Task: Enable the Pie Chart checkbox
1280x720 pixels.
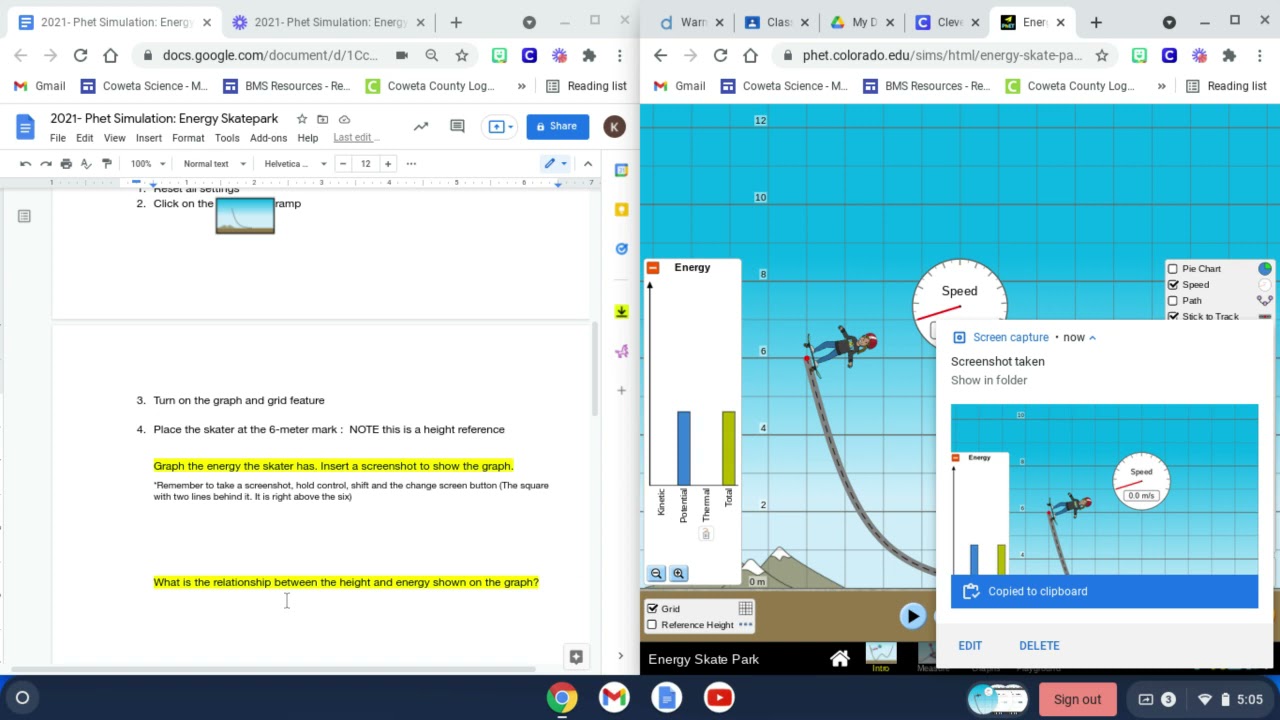Action: 1173,269
